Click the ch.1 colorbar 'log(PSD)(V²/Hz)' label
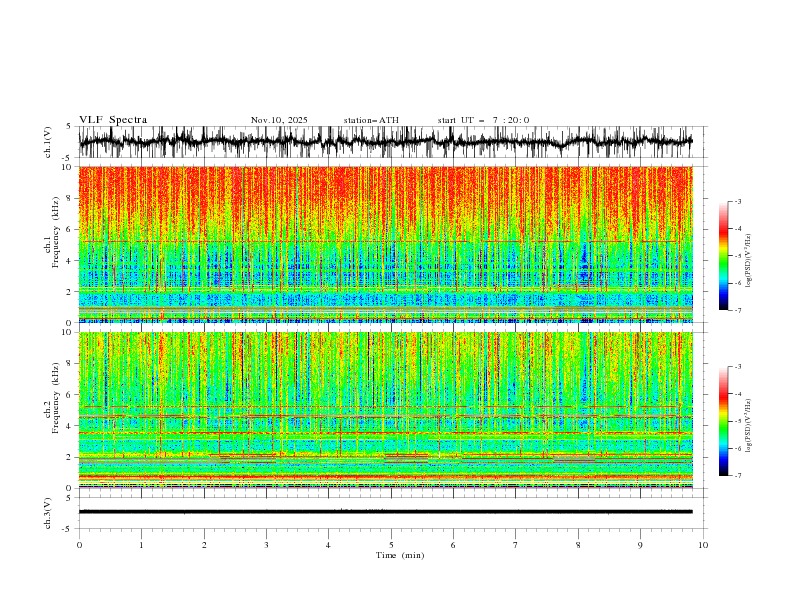The image size is (792, 612). (749, 261)
